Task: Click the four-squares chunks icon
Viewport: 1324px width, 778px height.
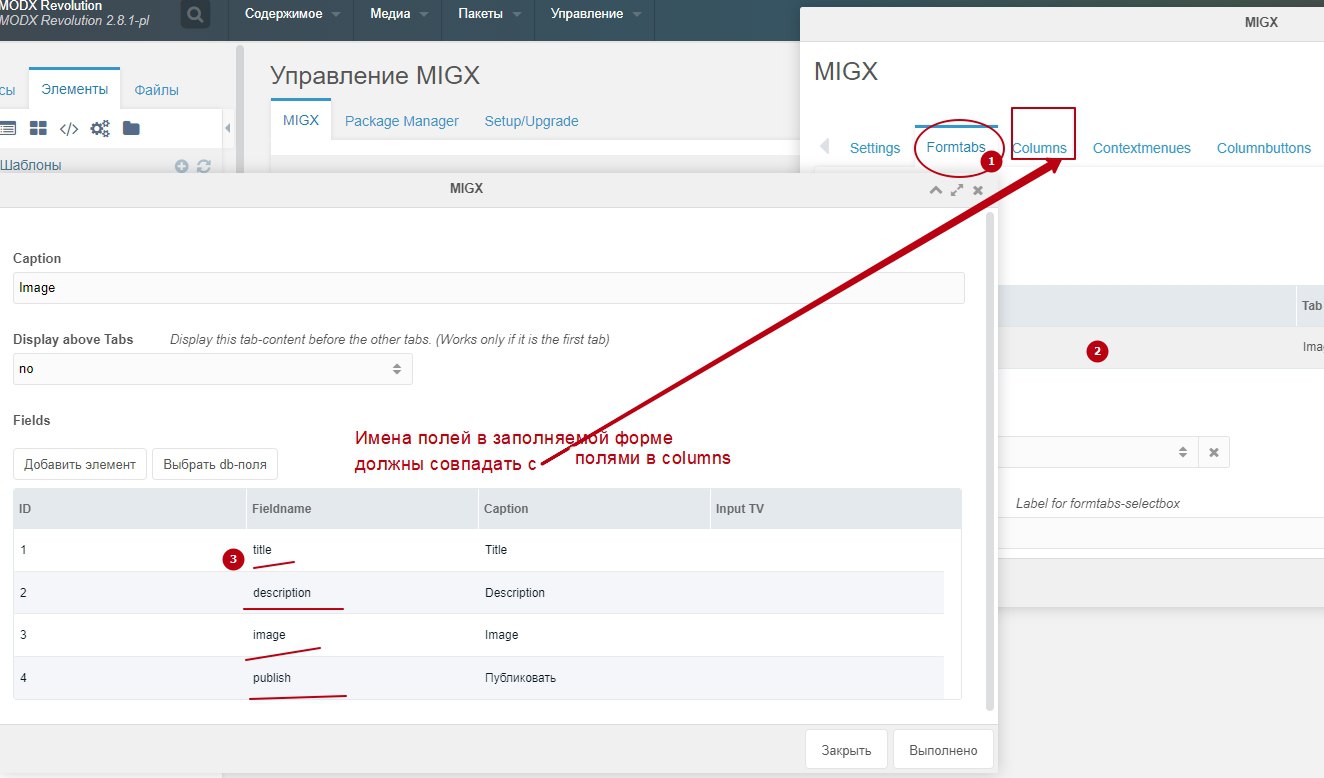Action: [x=38, y=128]
